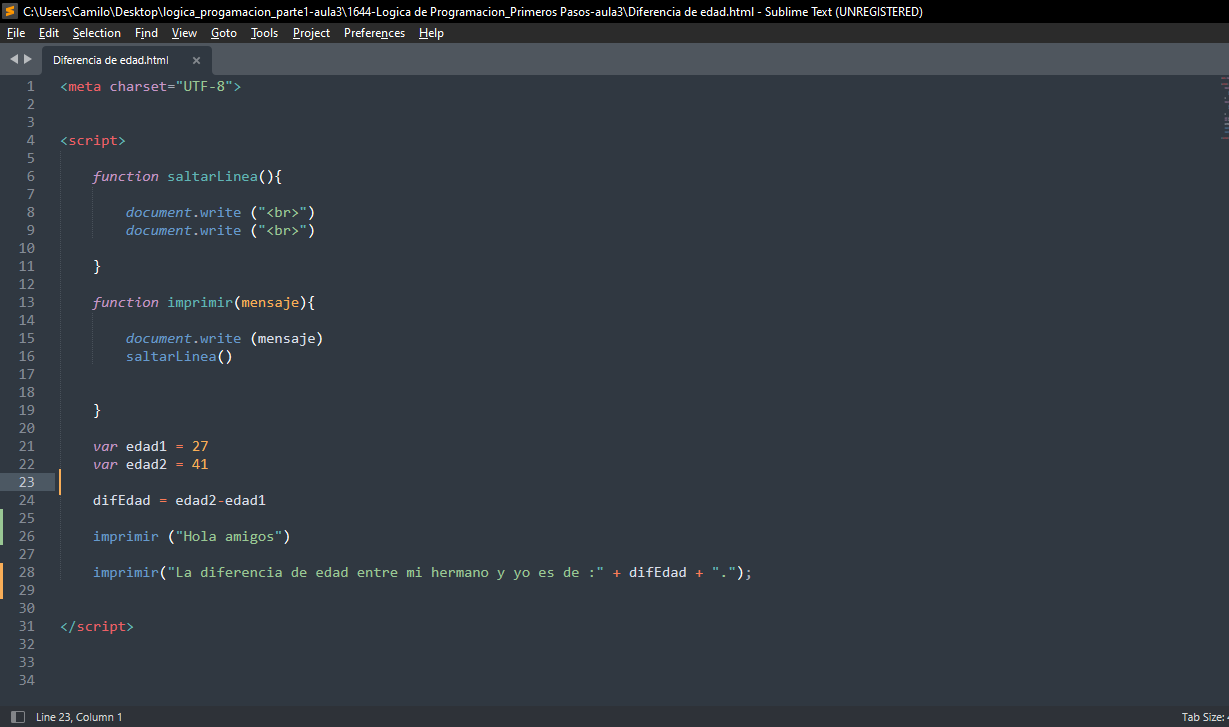Close the Diferencia de edad.html tab
The width and height of the screenshot is (1229, 727).
[x=196, y=60]
